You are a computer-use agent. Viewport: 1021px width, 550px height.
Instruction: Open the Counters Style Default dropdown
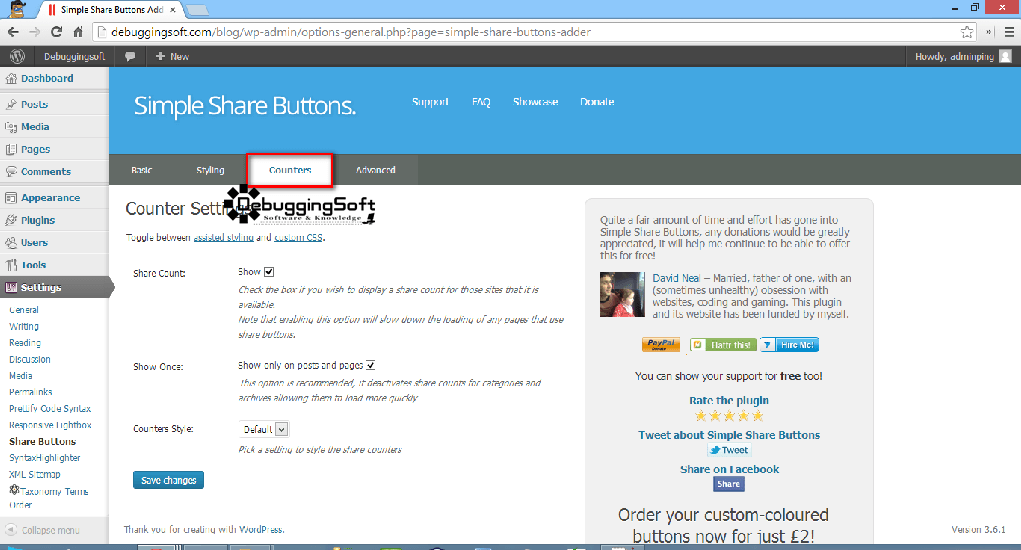(264, 430)
